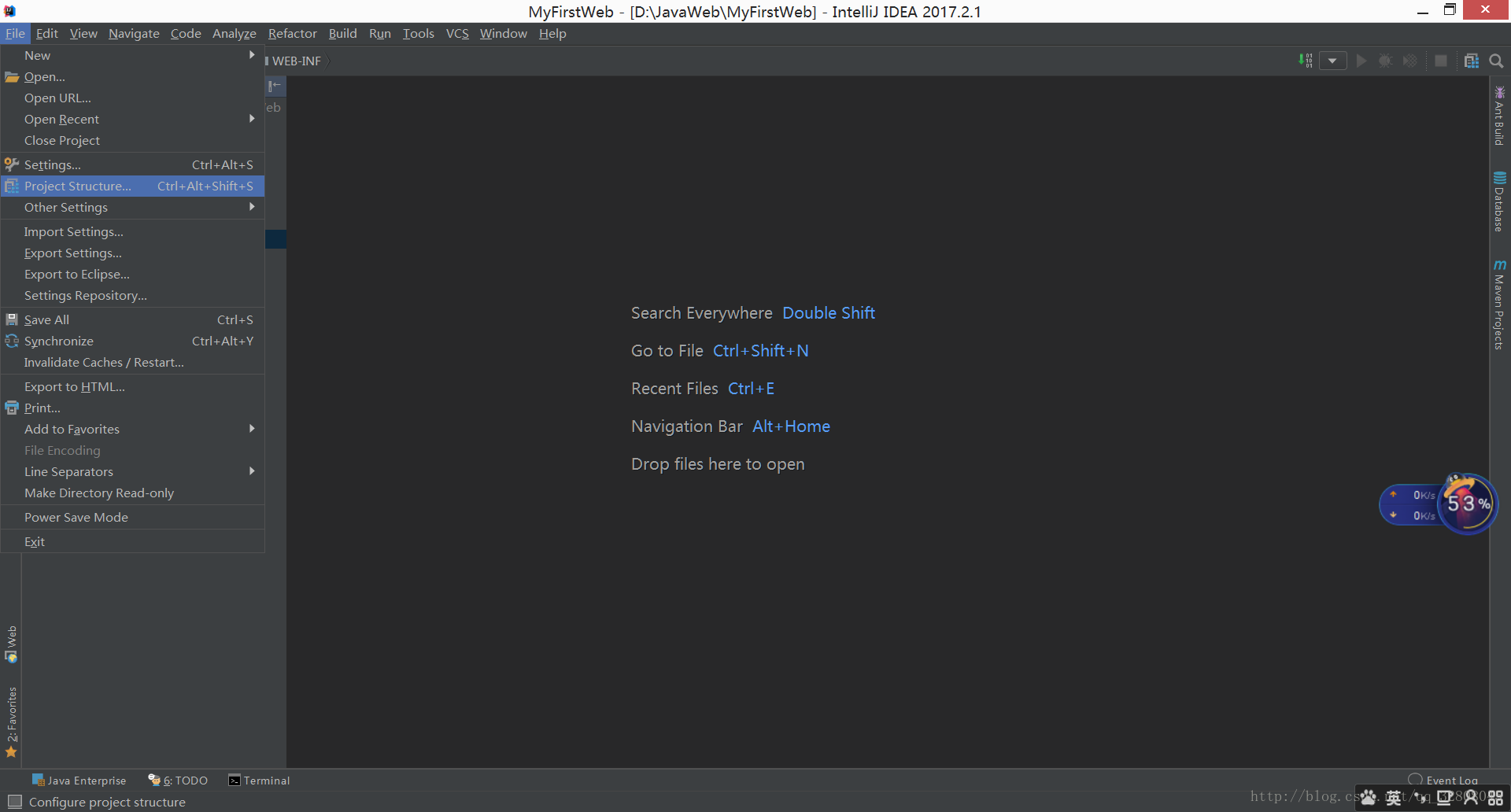Open the Navigate menu
Image resolution: width=1511 pixels, height=812 pixels.
click(134, 33)
